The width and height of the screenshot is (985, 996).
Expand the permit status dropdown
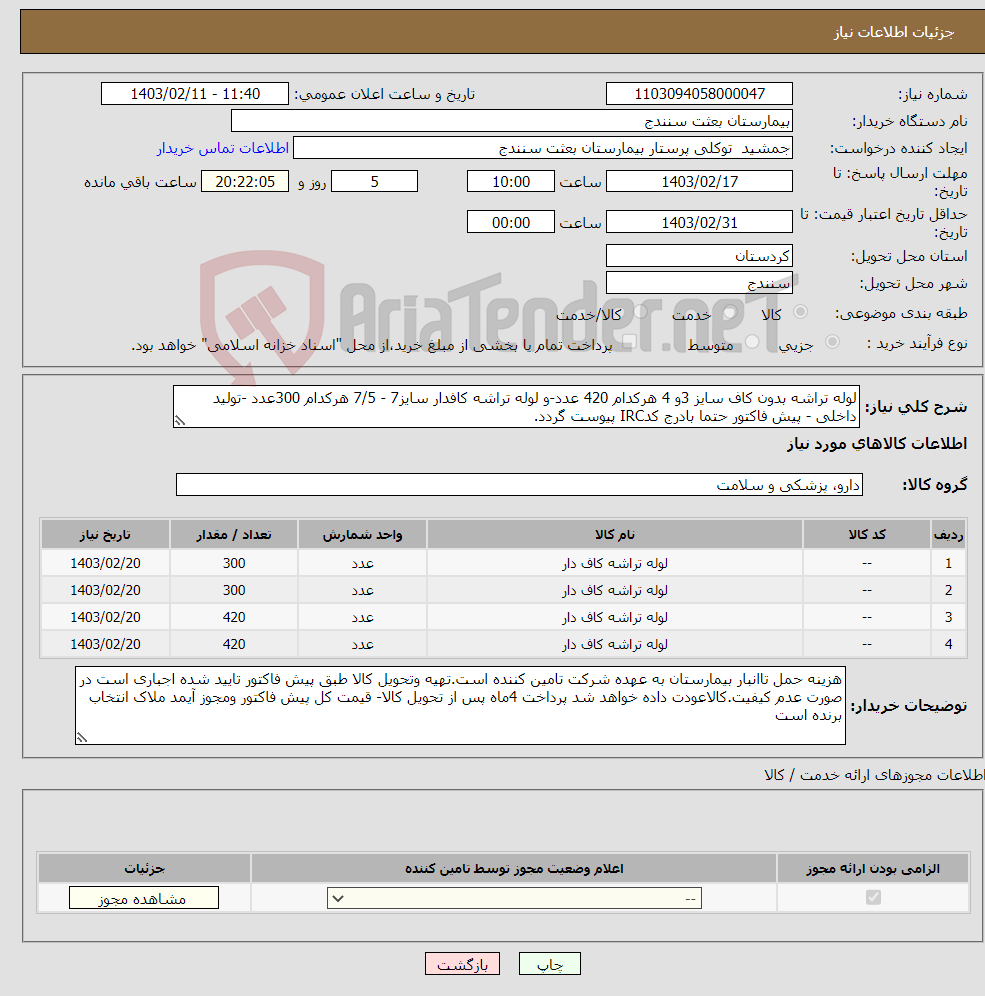click(514, 898)
